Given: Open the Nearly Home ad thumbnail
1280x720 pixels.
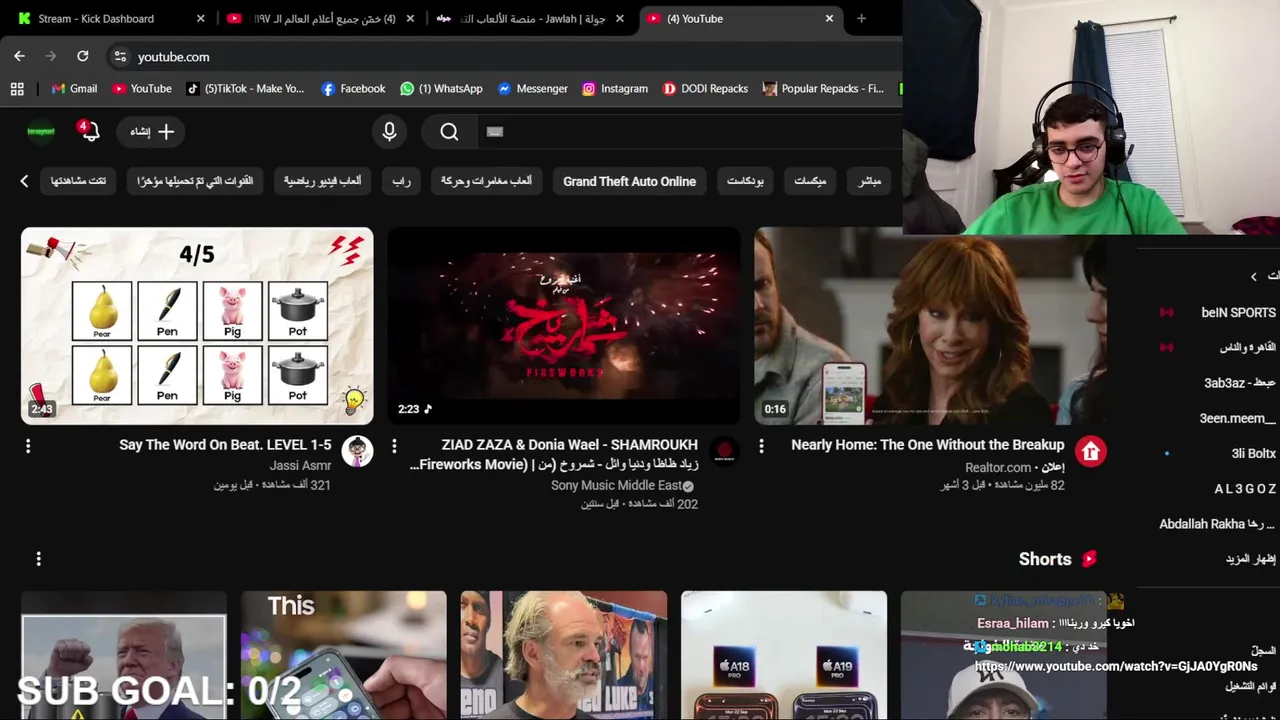Looking at the screenshot, I should pyautogui.click(x=930, y=326).
